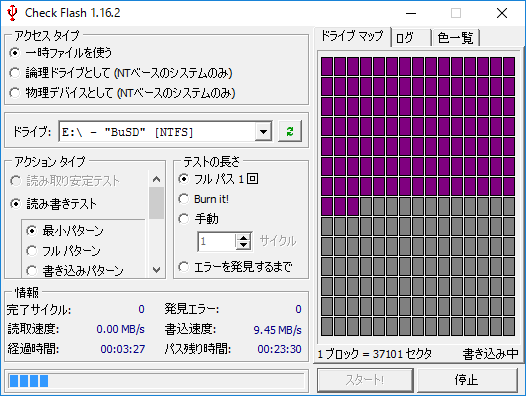Click the bottom-right gray block in drive map
This screenshot has height=396, width=526.
509,327
